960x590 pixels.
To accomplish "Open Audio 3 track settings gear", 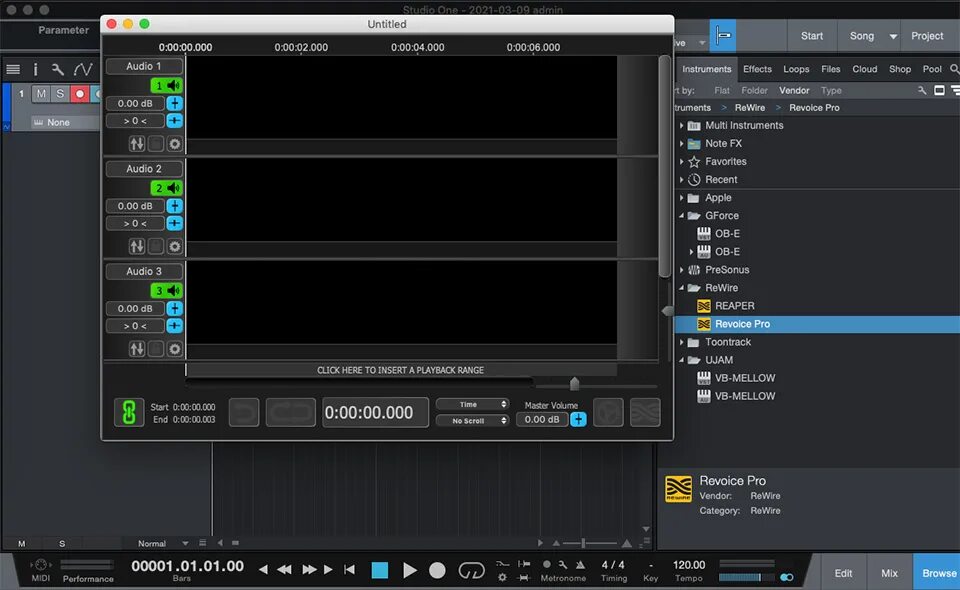I will coord(174,349).
